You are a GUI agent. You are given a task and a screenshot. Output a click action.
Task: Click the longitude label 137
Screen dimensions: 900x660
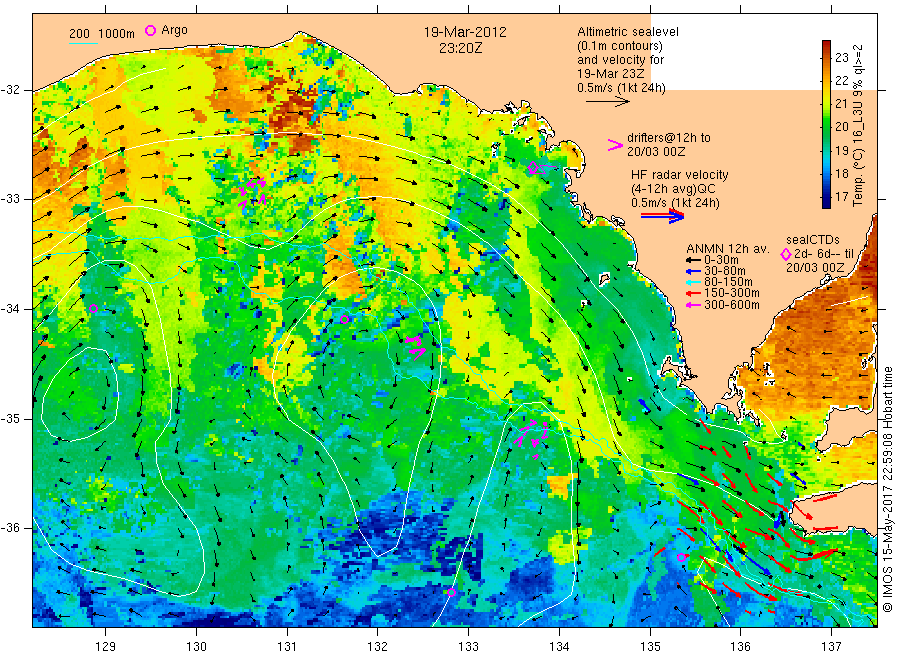coord(831,646)
